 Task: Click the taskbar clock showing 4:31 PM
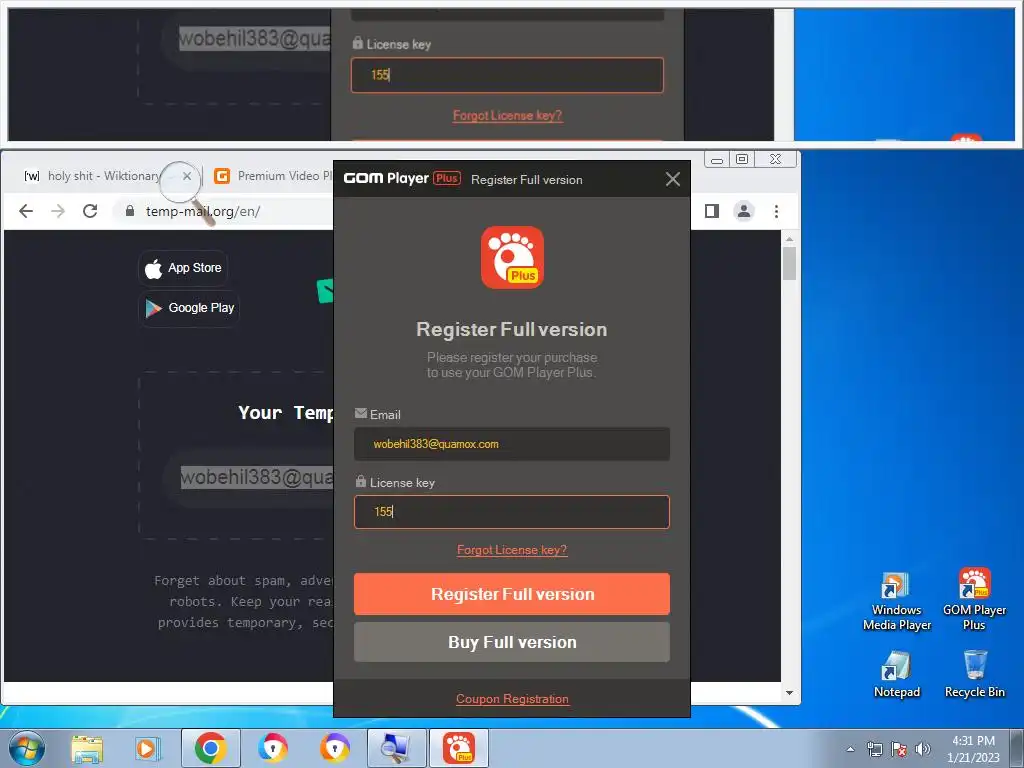(973, 749)
